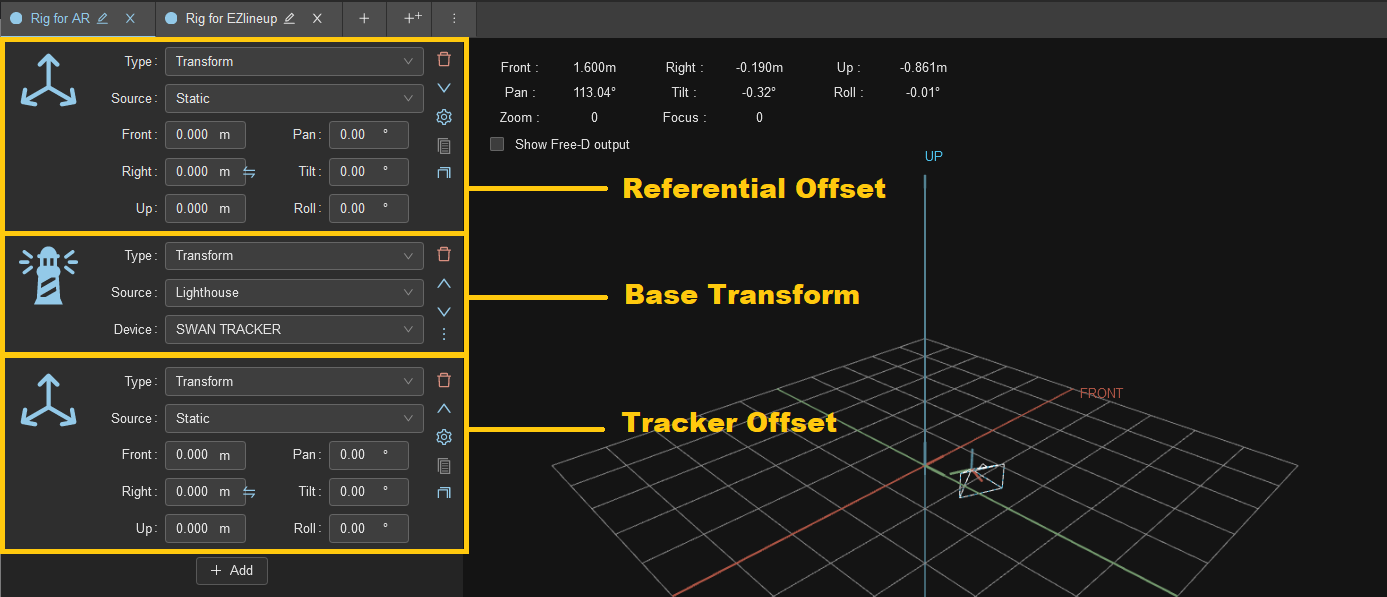Move the Lighthouse transform up with the arrow

click(x=444, y=284)
